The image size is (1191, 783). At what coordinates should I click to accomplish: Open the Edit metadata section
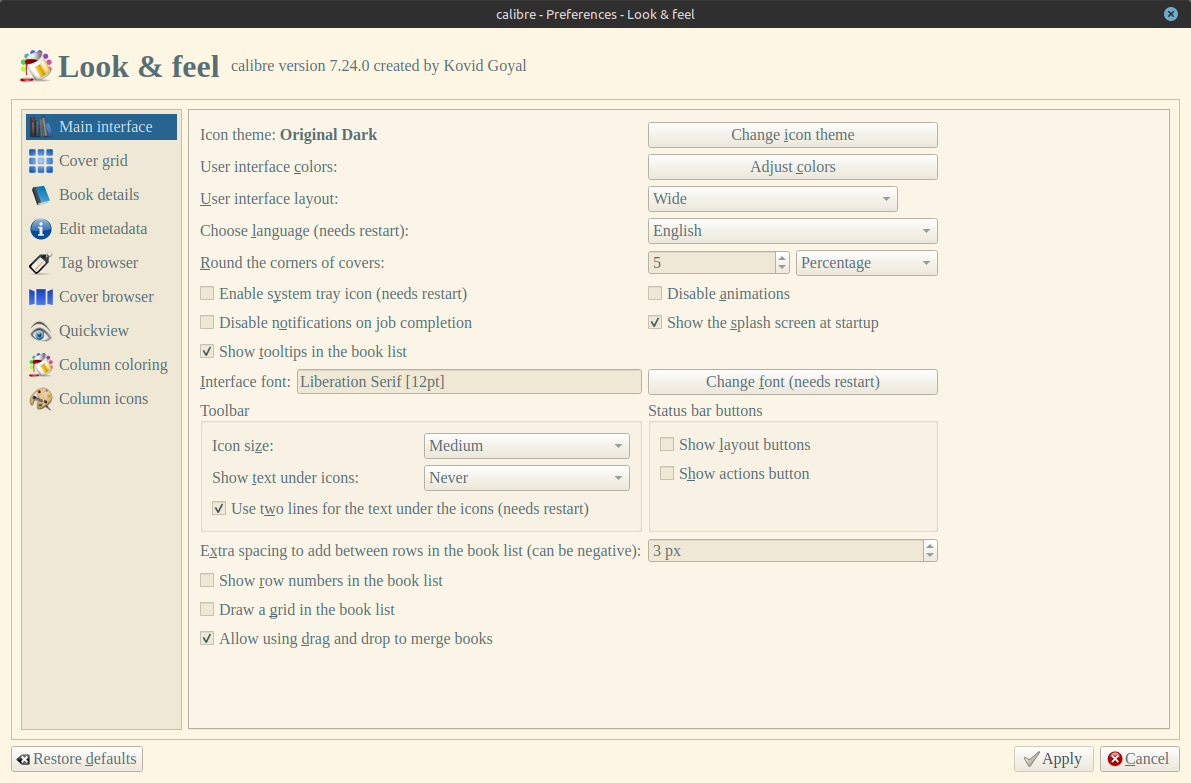[102, 229]
